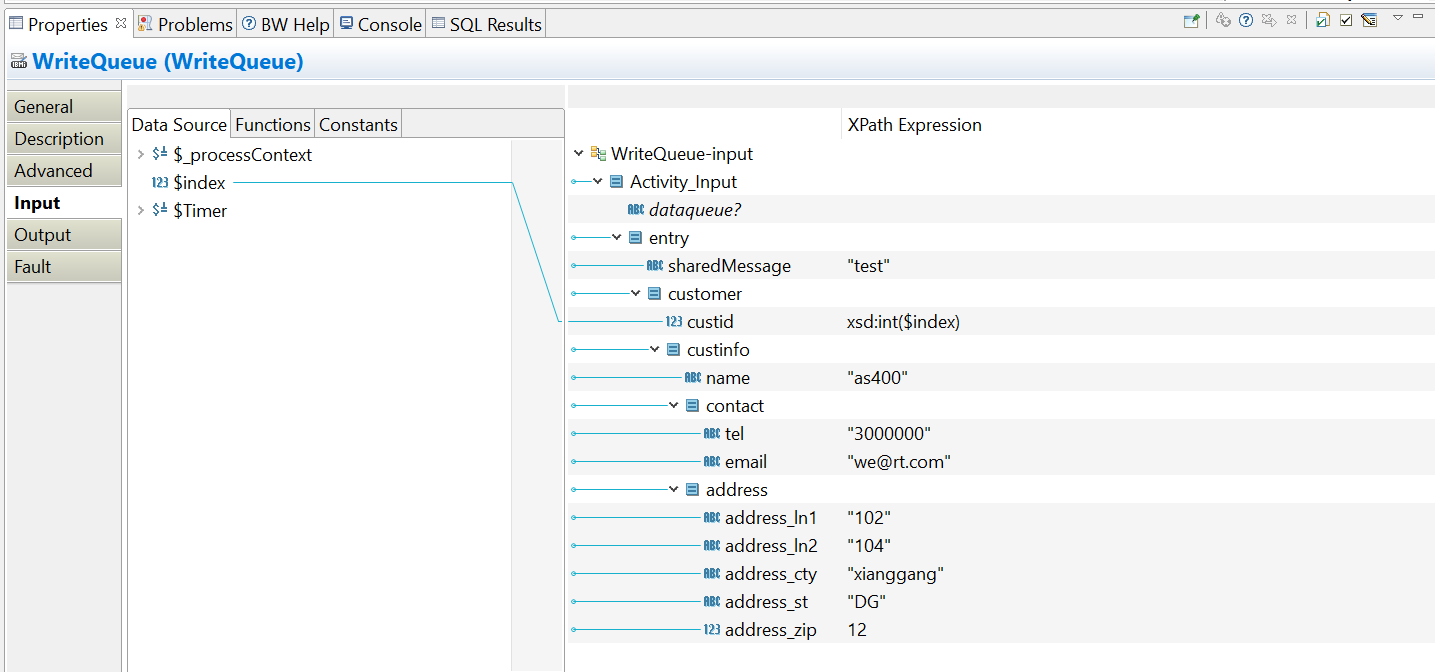This screenshot has width=1435, height=672.
Task: Click the WriteQueue activity icon in header
Action: click(x=18, y=62)
